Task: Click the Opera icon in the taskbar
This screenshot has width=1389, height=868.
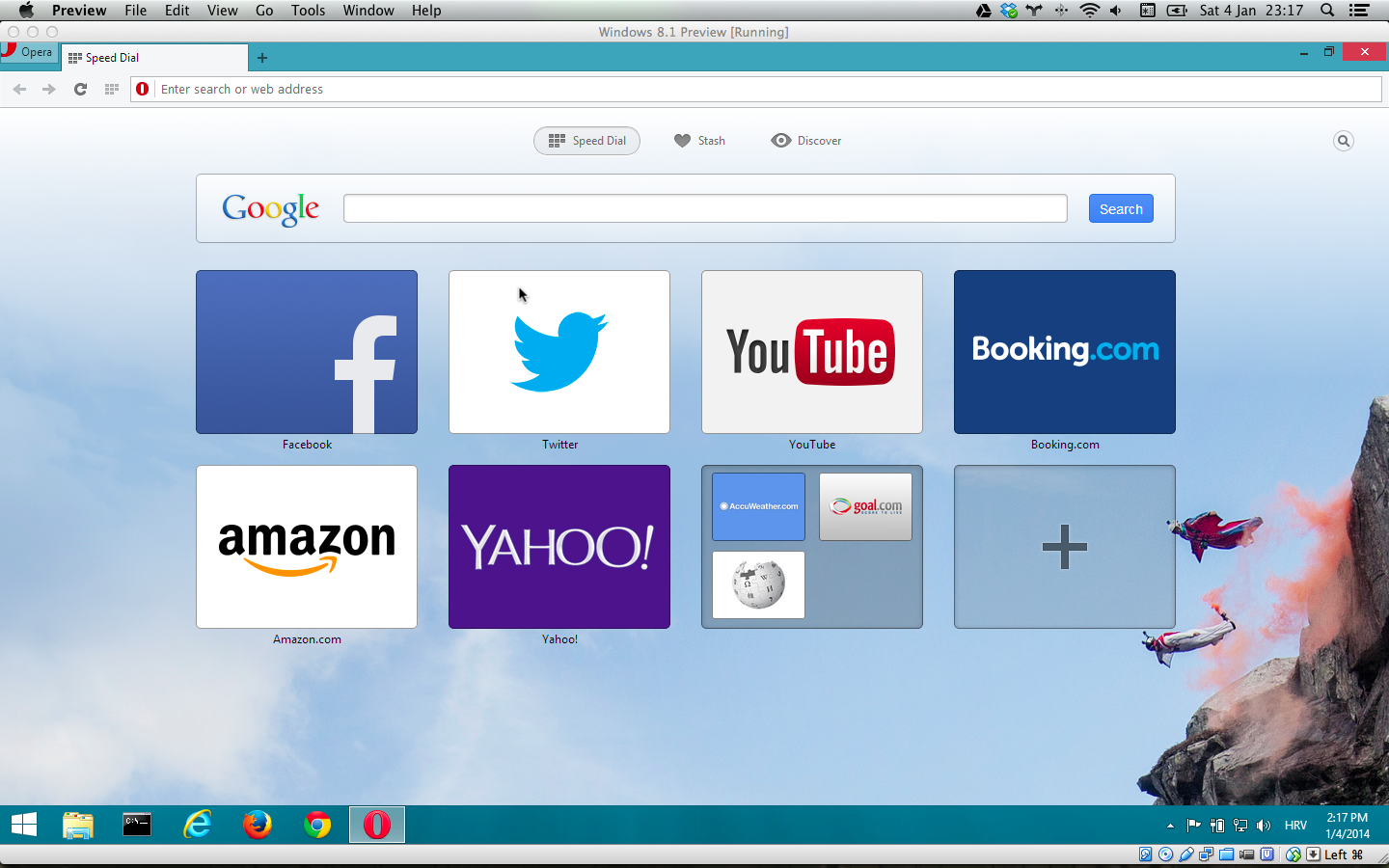Action: click(x=377, y=825)
